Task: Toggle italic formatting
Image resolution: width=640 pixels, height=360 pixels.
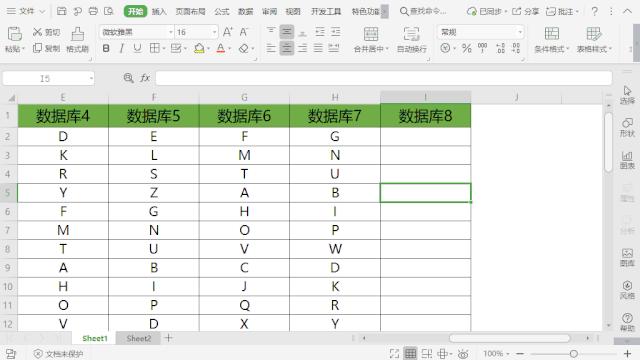Action: tap(122, 48)
